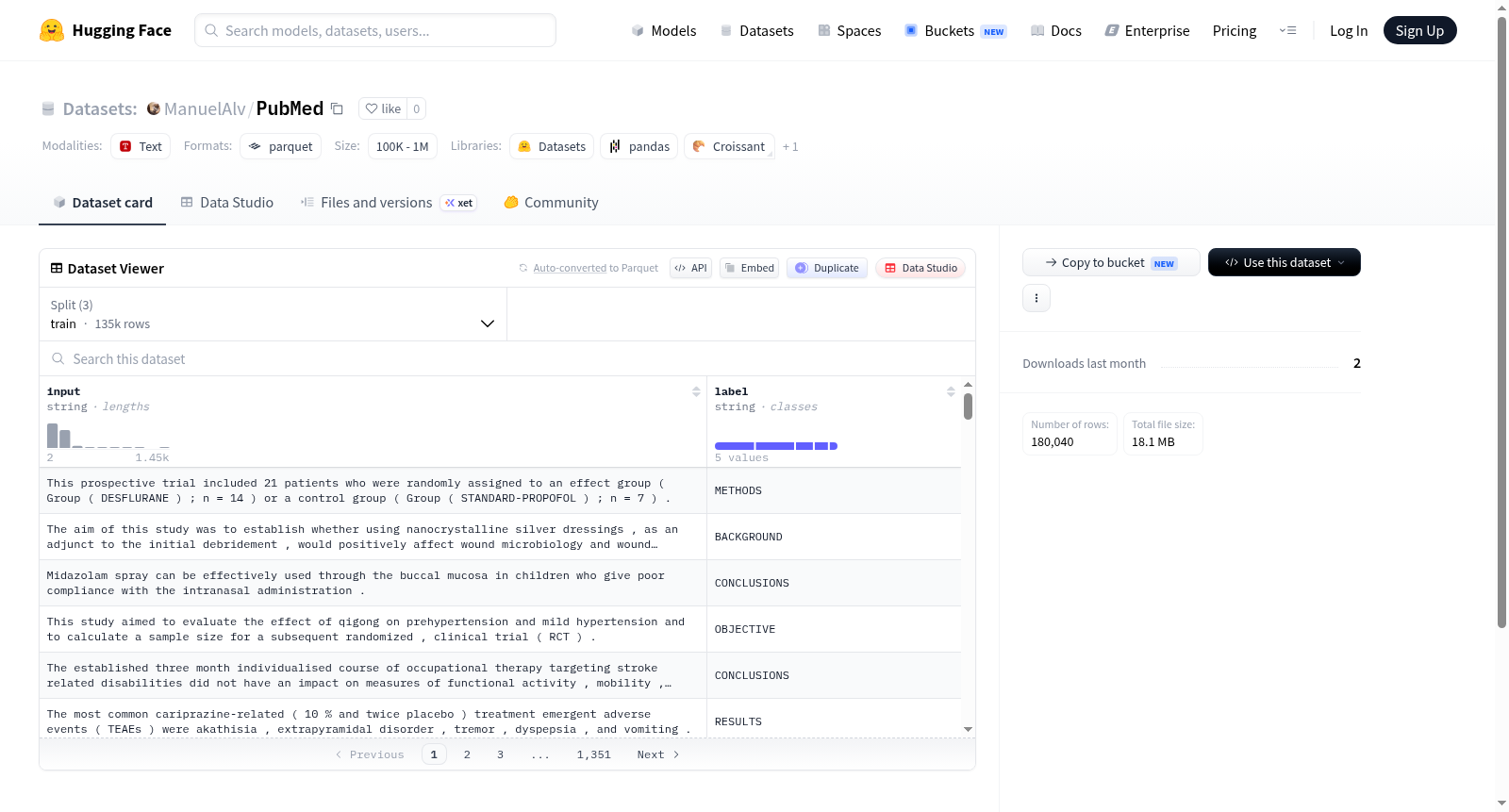Show the +1 more libraries
1509x812 pixels.
pyautogui.click(x=790, y=146)
